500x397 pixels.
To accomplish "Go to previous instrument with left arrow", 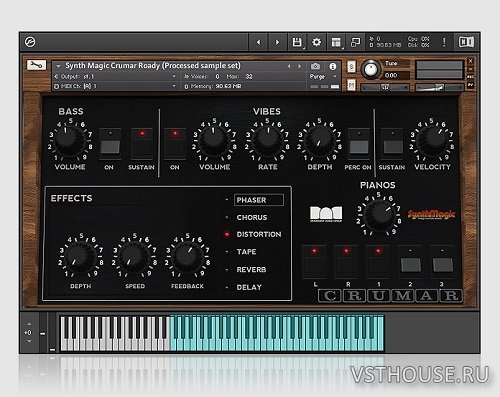I will (x=258, y=42).
